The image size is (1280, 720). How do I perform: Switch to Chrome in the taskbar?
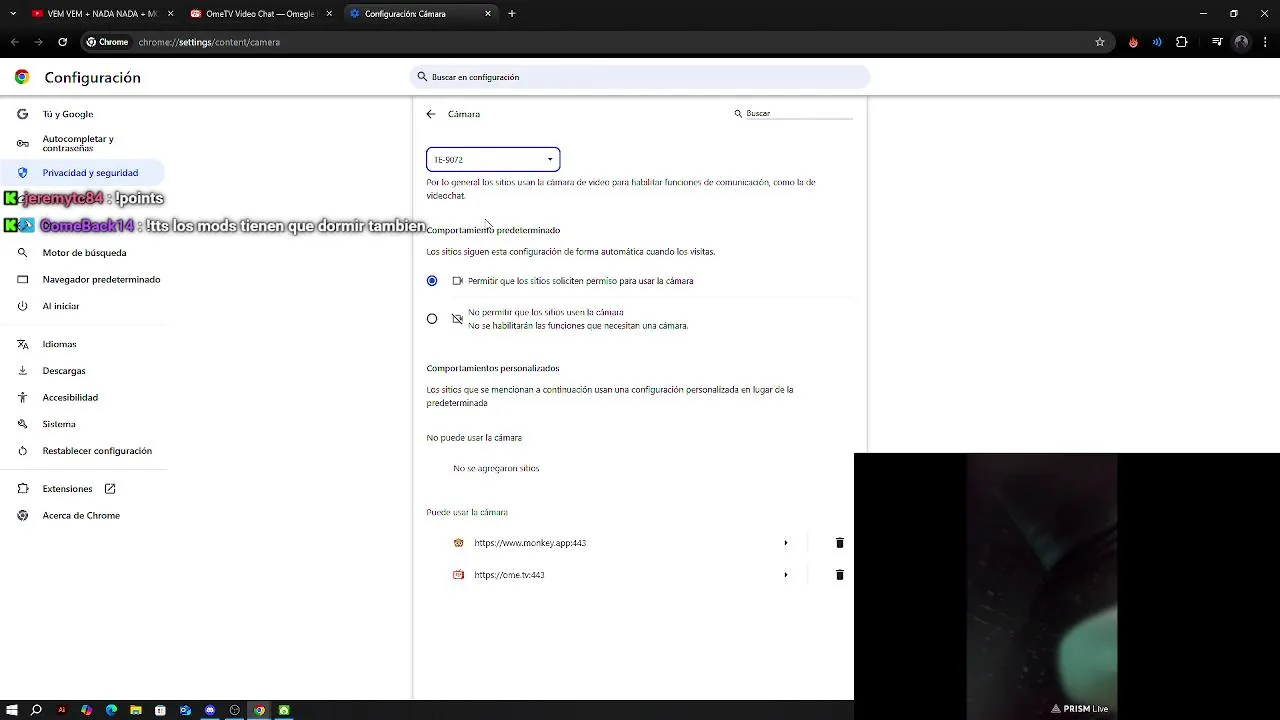click(259, 710)
